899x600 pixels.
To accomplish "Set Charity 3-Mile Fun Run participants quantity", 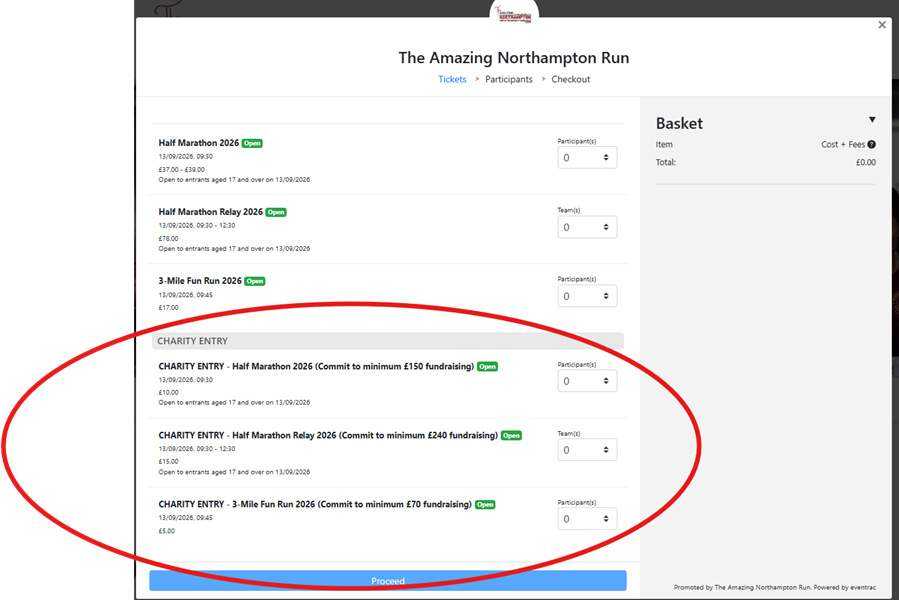I will tap(587, 519).
